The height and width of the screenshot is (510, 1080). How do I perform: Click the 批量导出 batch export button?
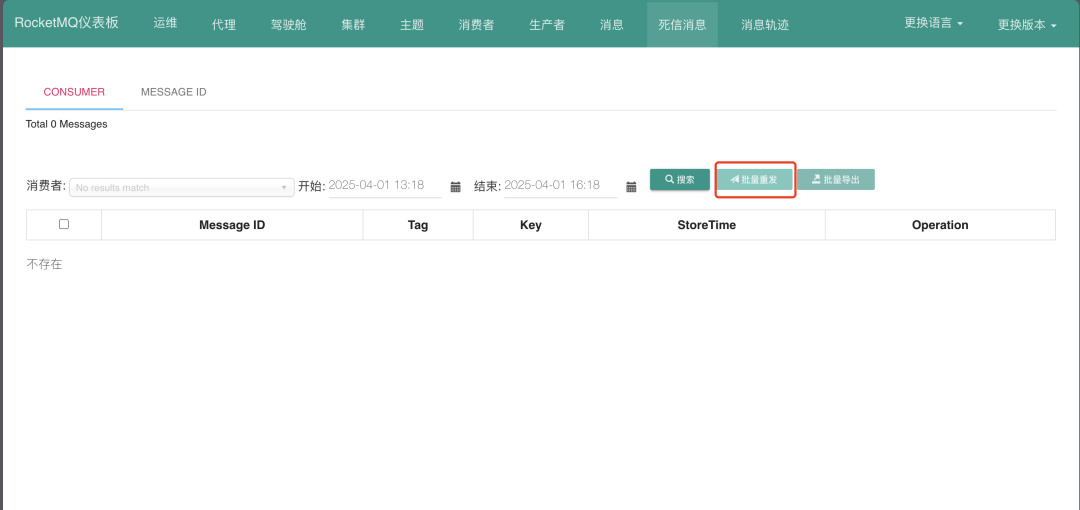835,179
